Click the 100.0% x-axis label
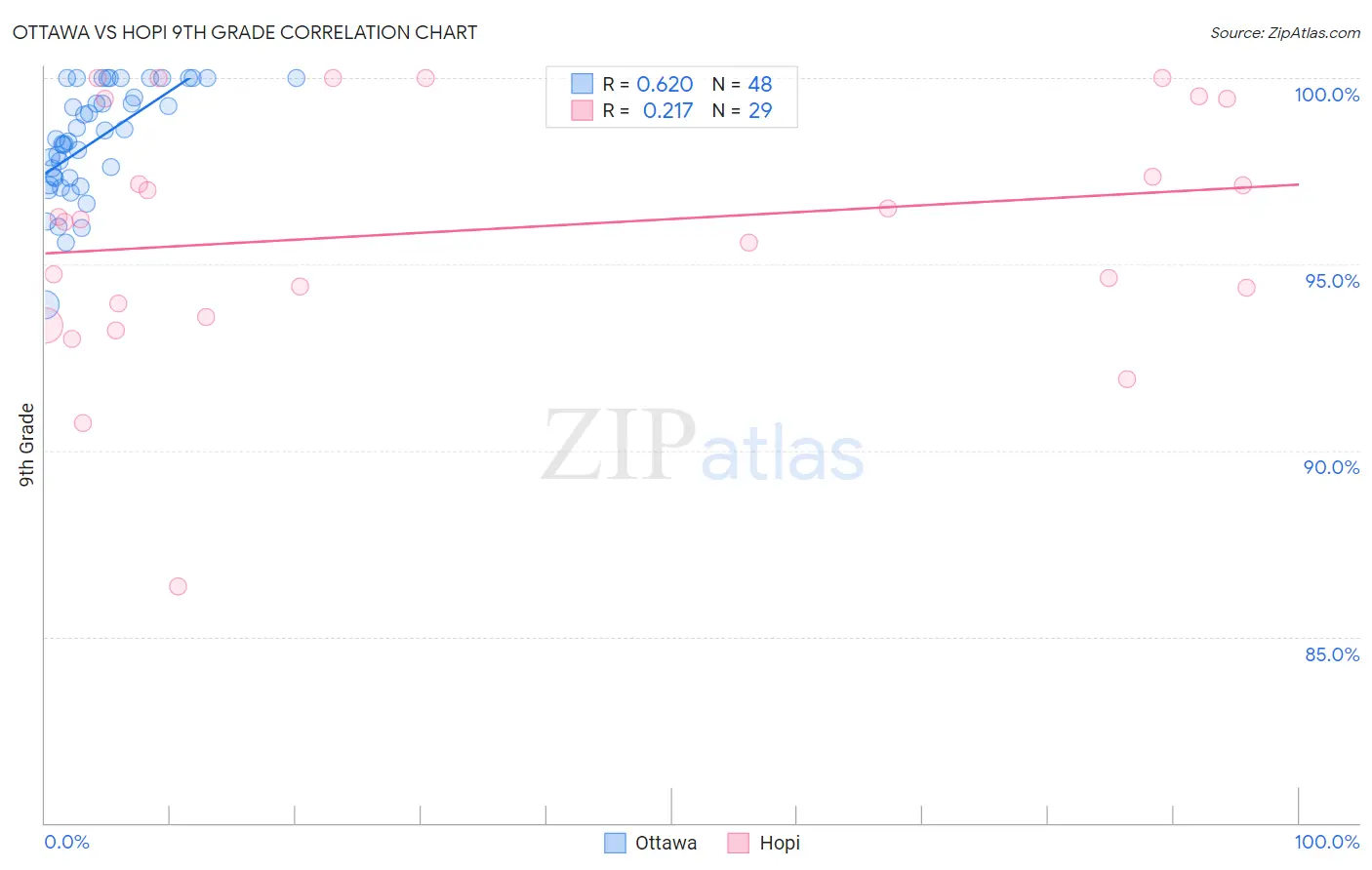 (x=1327, y=842)
